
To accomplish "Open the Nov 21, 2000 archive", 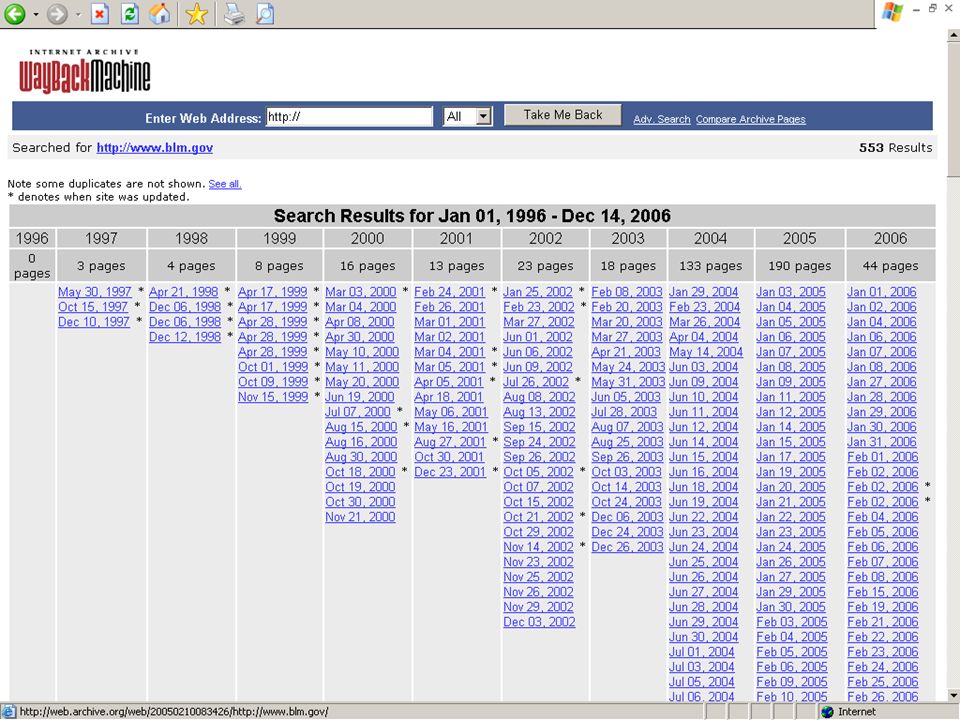I will coord(360,517).
